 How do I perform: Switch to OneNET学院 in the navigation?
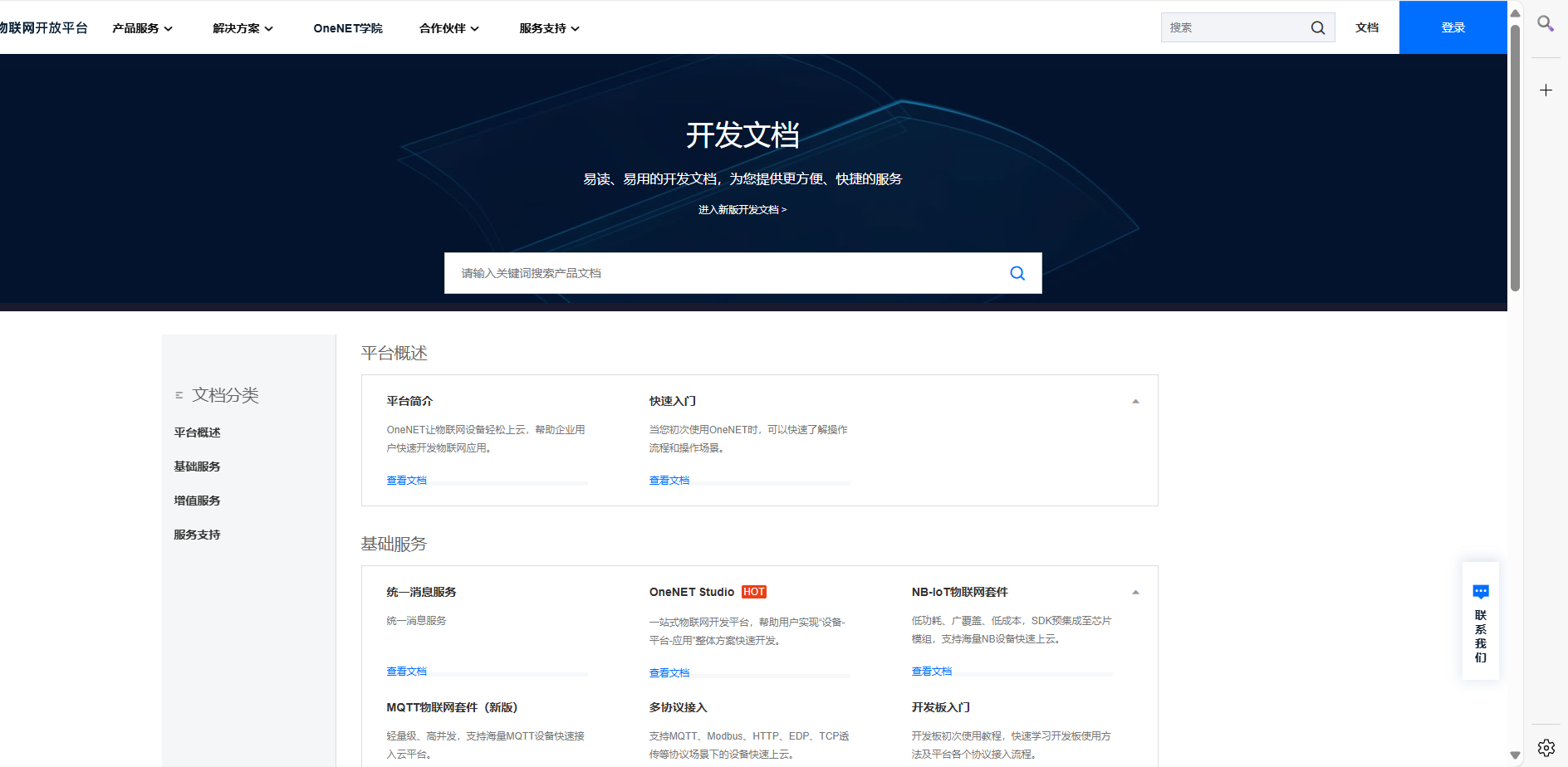[x=348, y=27]
